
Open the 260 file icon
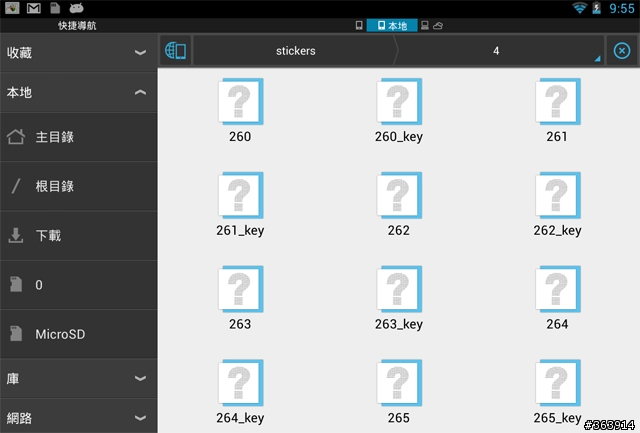click(x=240, y=102)
